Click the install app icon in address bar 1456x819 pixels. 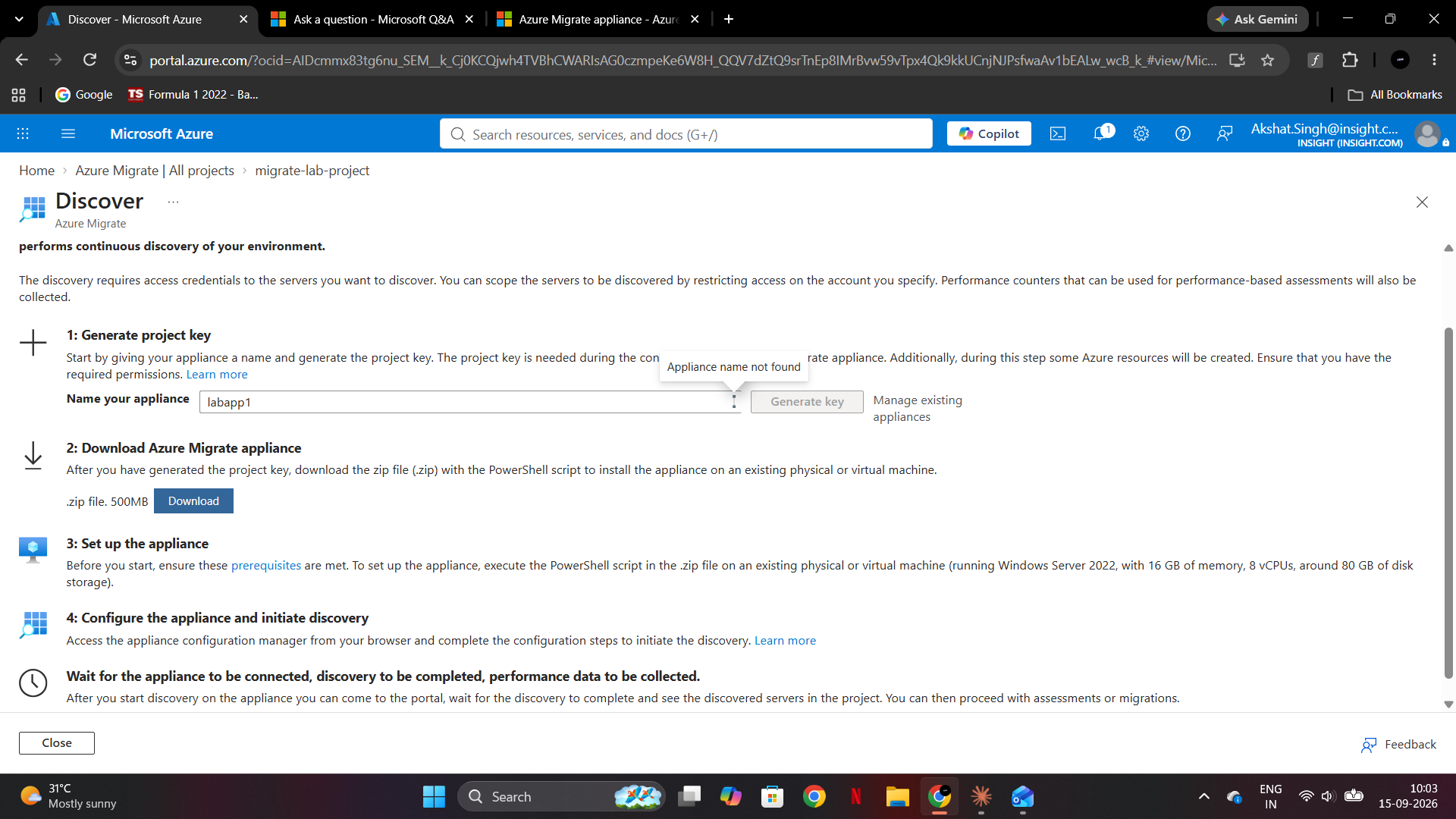coord(1237,60)
